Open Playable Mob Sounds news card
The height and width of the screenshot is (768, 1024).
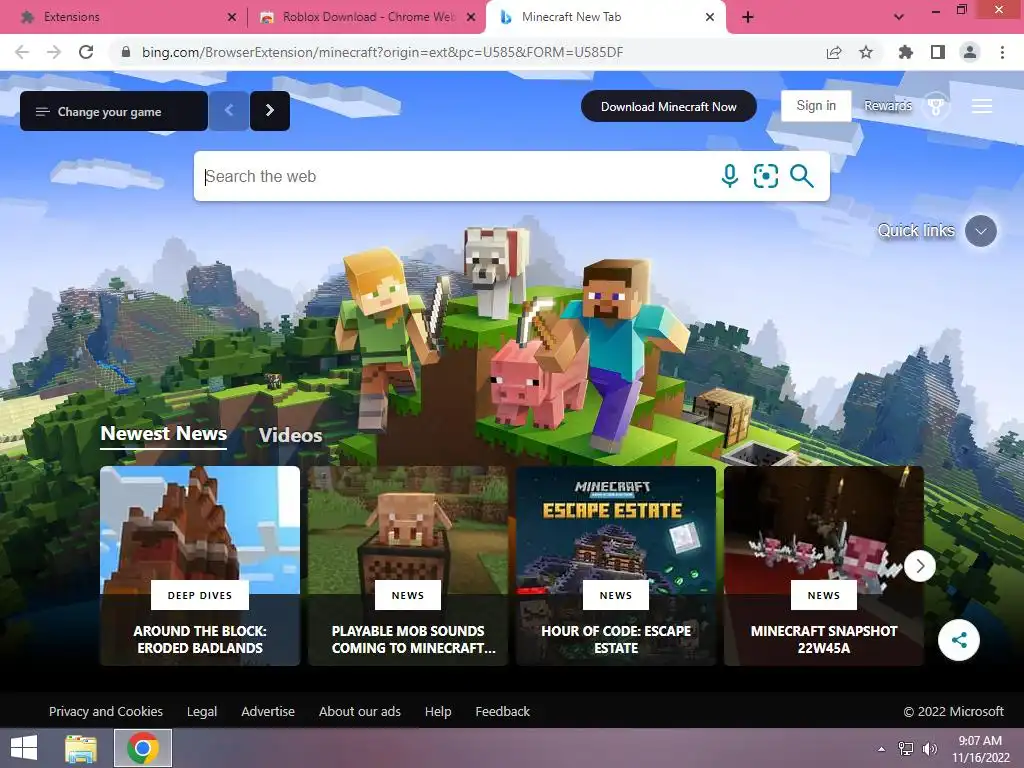(408, 566)
